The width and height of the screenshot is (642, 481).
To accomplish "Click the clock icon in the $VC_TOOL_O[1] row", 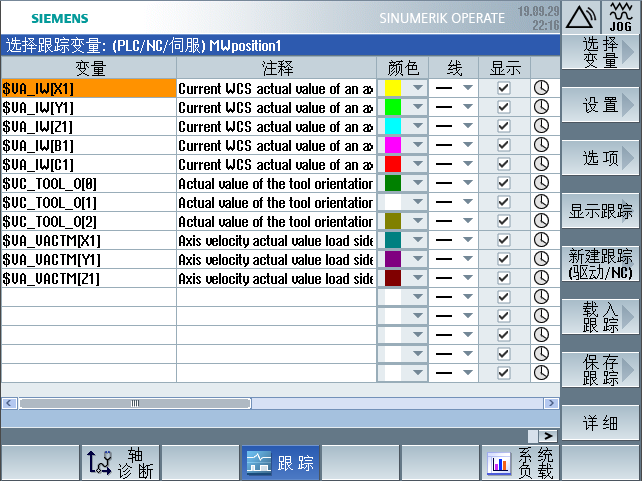I will coord(541,201).
